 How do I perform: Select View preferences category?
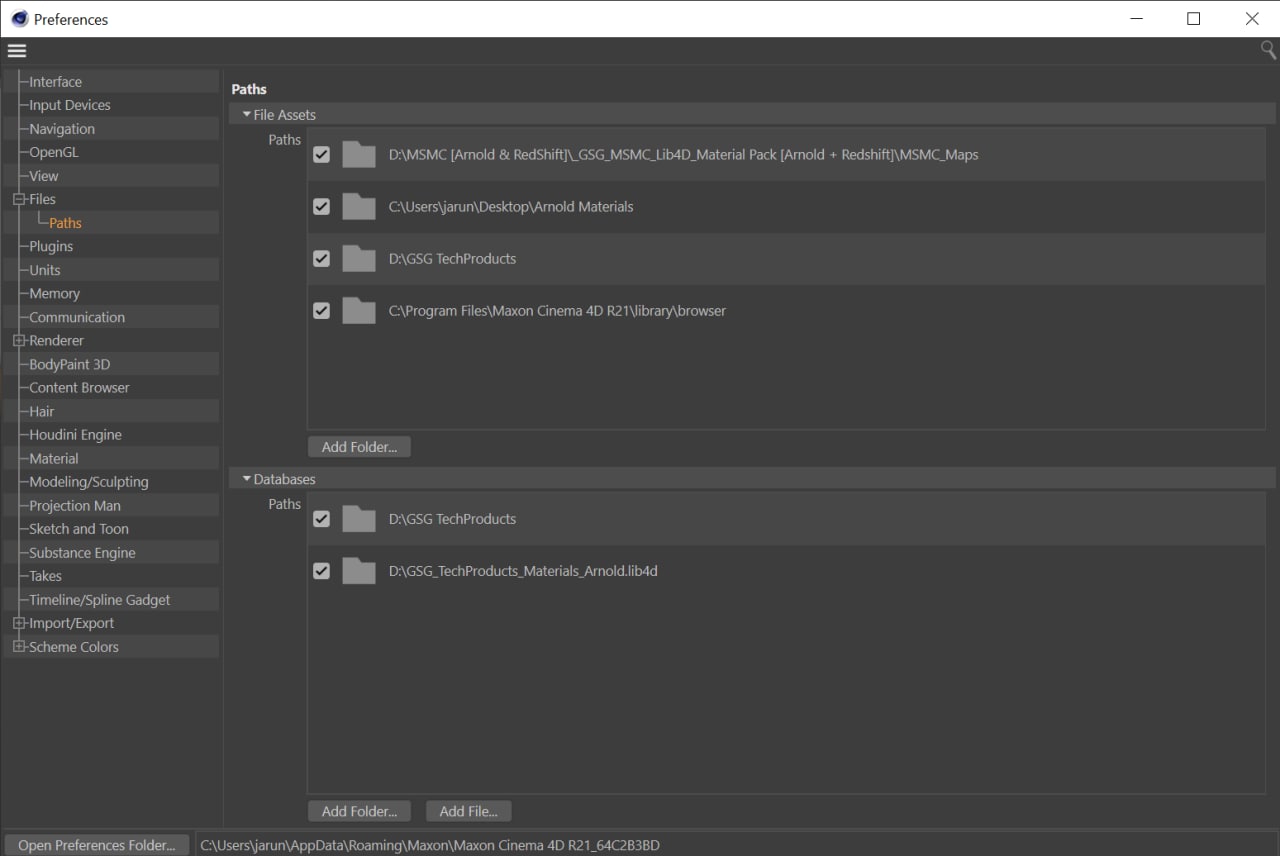point(44,176)
